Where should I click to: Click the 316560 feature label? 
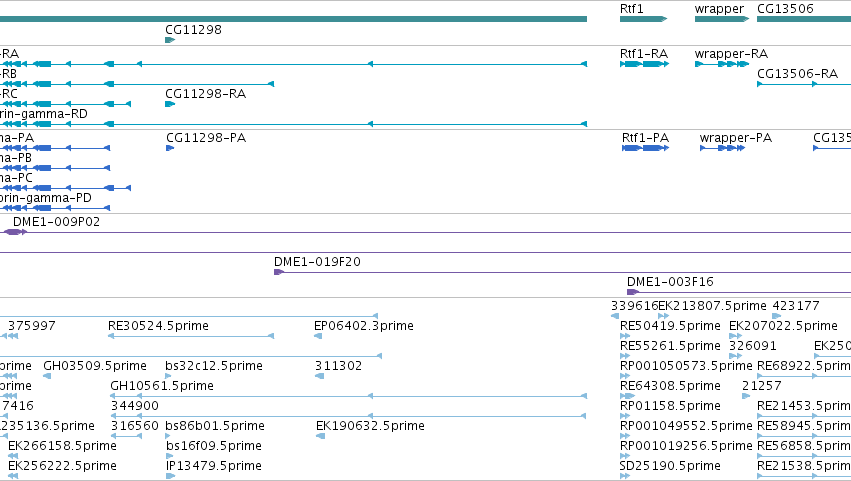coord(135,426)
